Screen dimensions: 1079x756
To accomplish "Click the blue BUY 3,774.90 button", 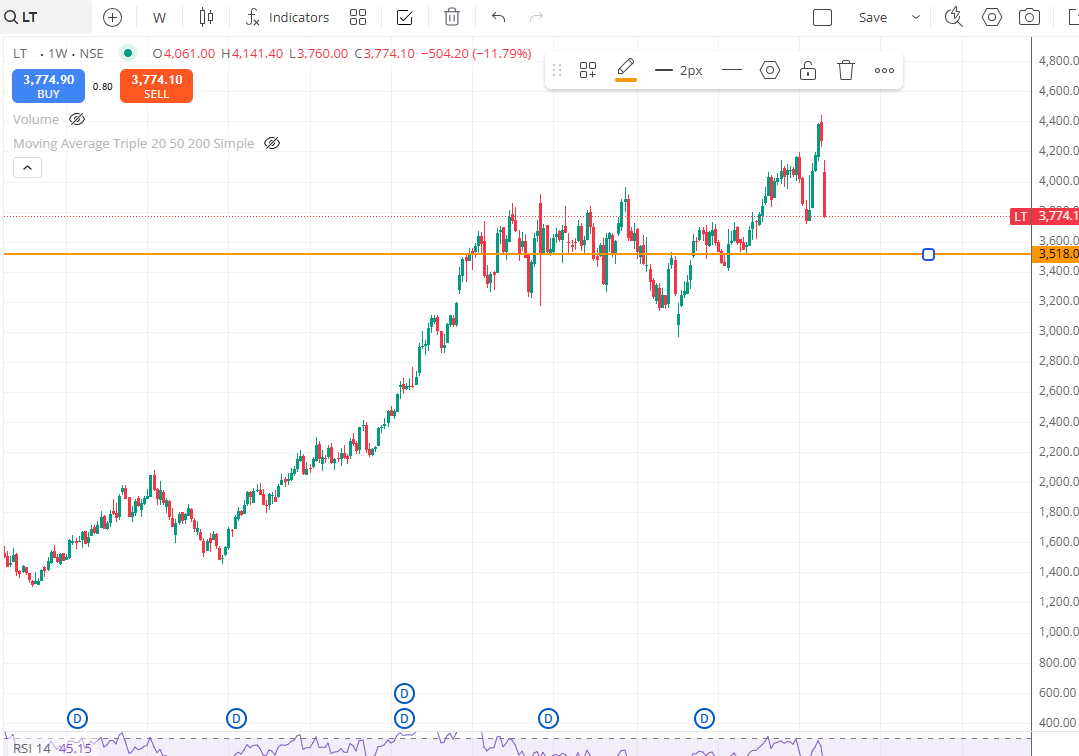I will click(x=48, y=86).
